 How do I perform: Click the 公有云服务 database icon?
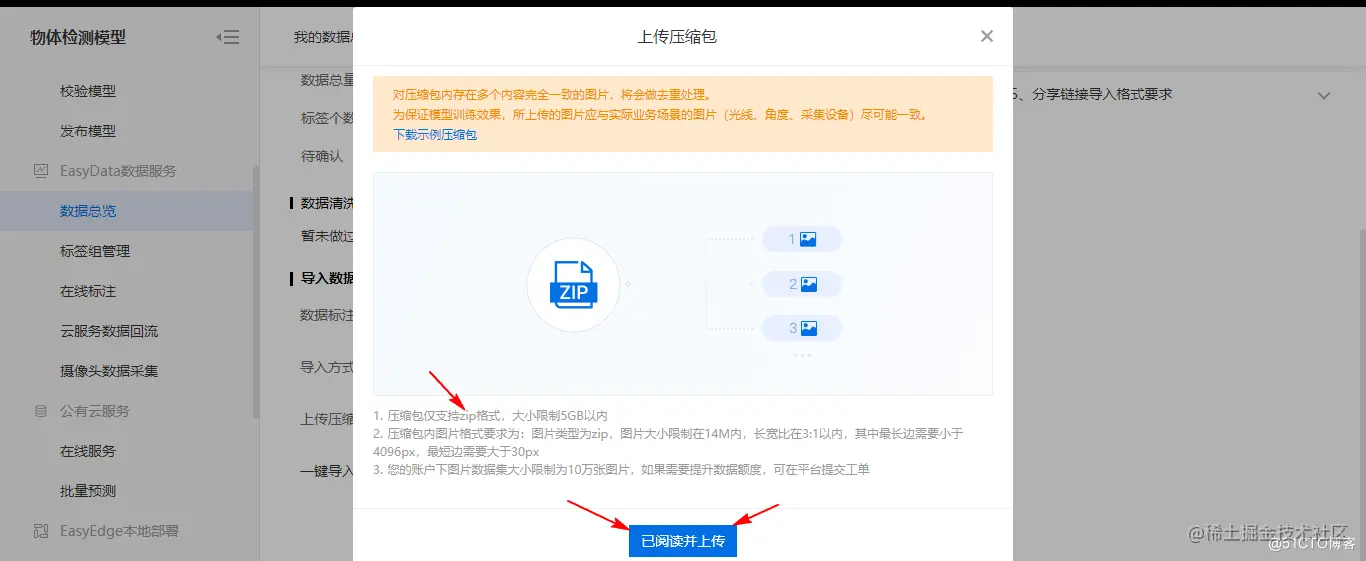click(x=41, y=411)
